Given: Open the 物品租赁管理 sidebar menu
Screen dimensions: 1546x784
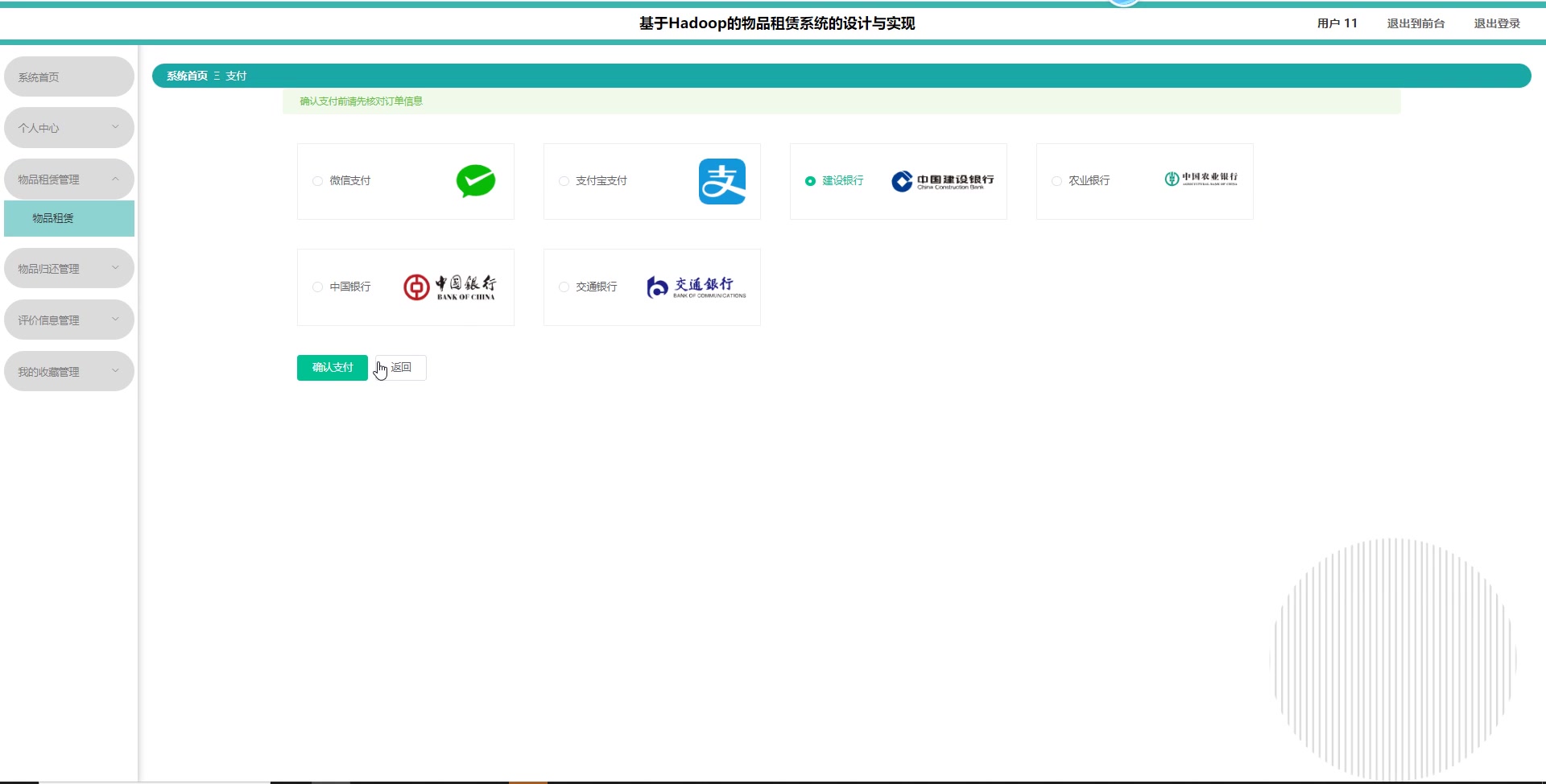Looking at the screenshot, I should [69, 179].
